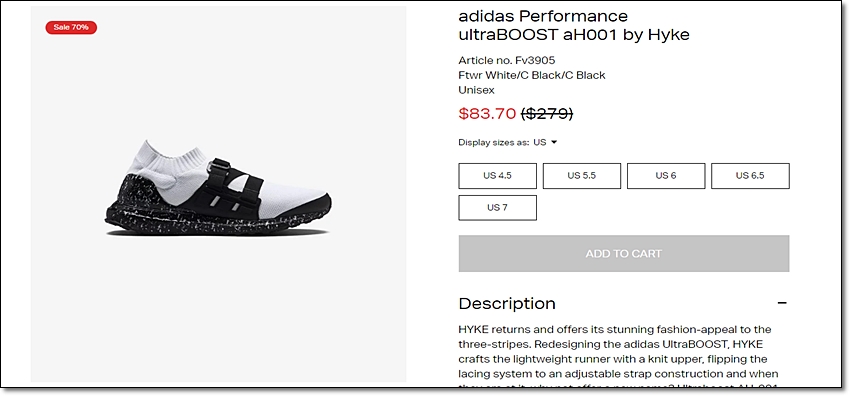Click the red $83.70 sale price
Viewport: 850px width, 396px height.
pyautogui.click(x=487, y=114)
